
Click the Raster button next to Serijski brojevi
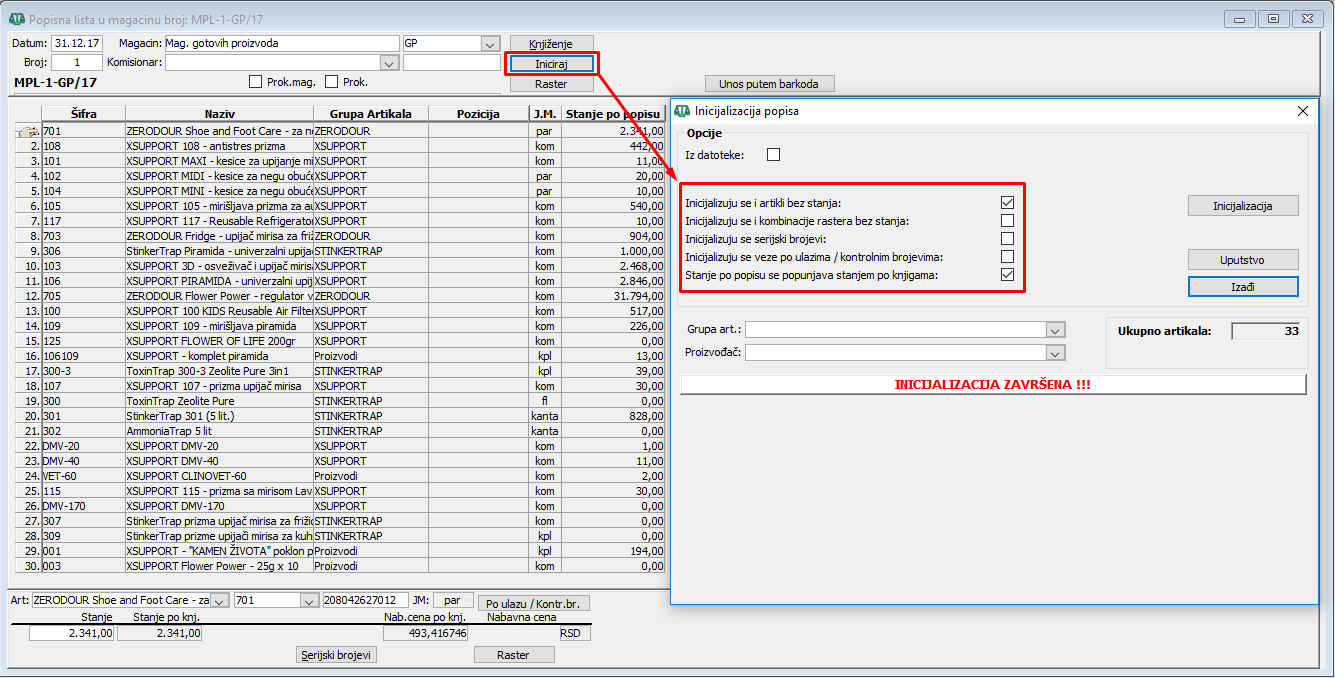pyautogui.click(x=514, y=655)
